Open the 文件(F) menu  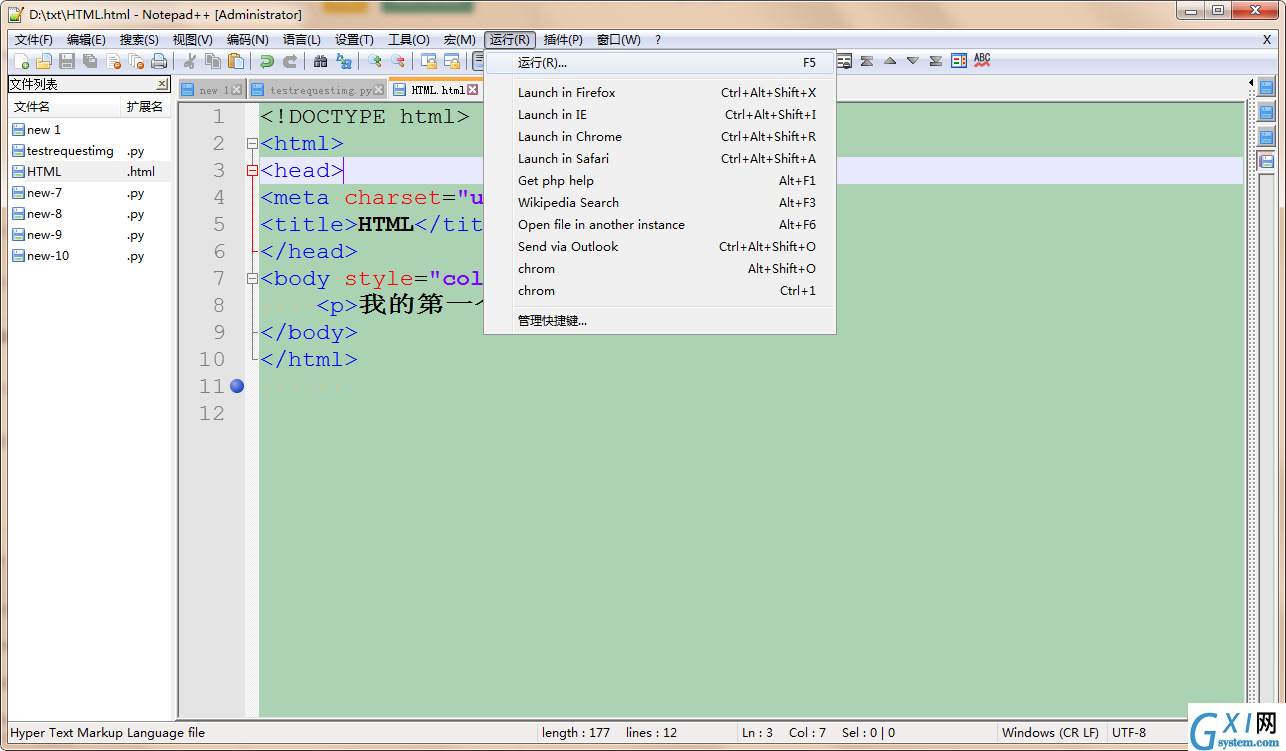[x=33, y=40]
